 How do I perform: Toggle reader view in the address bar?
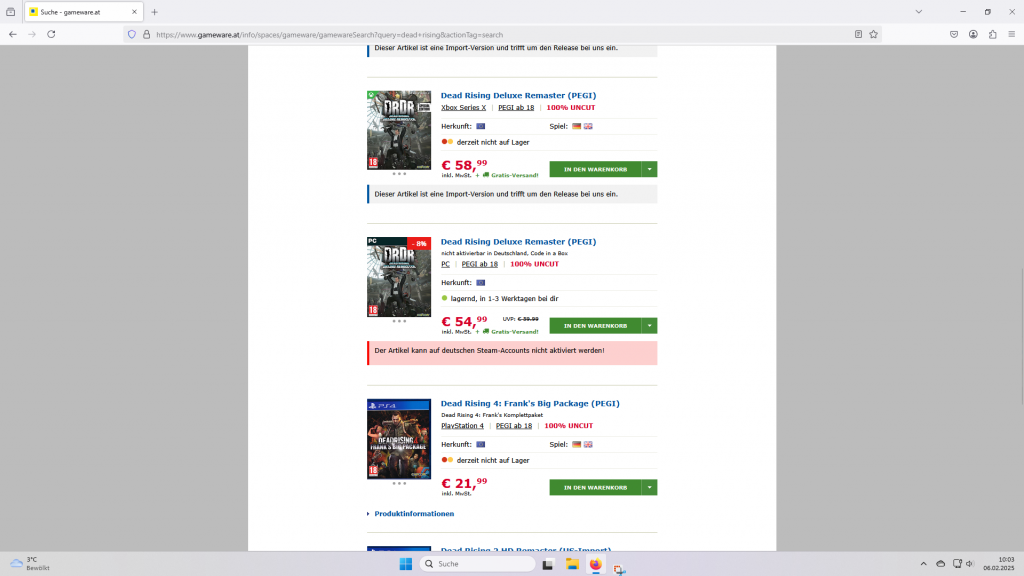coord(858,33)
